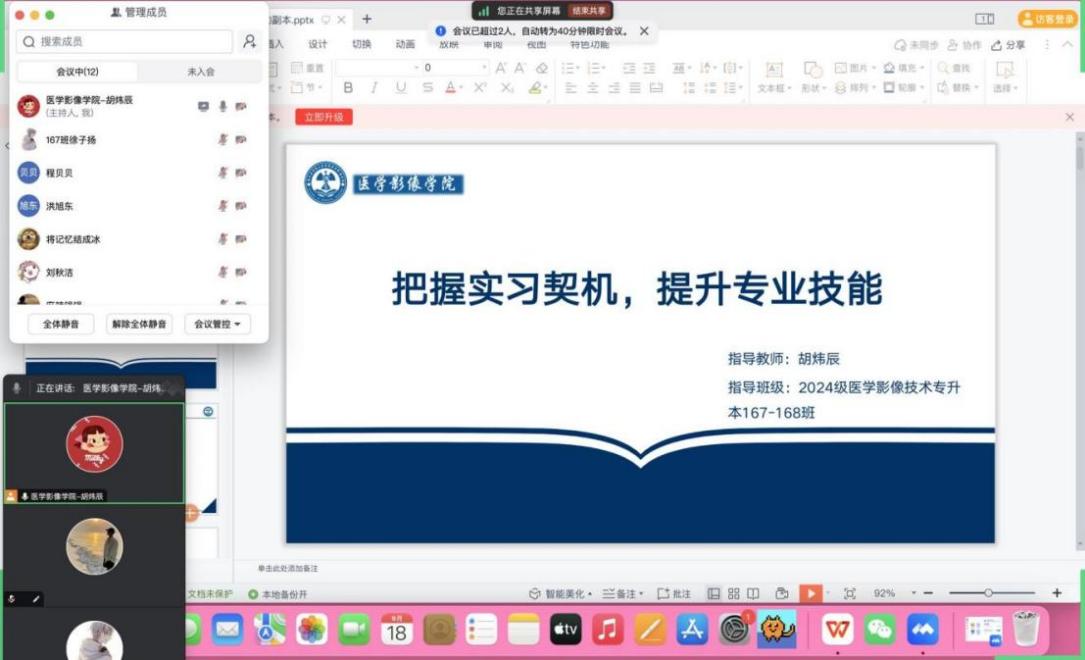Click the zoom slider in the status bar

coord(988,593)
